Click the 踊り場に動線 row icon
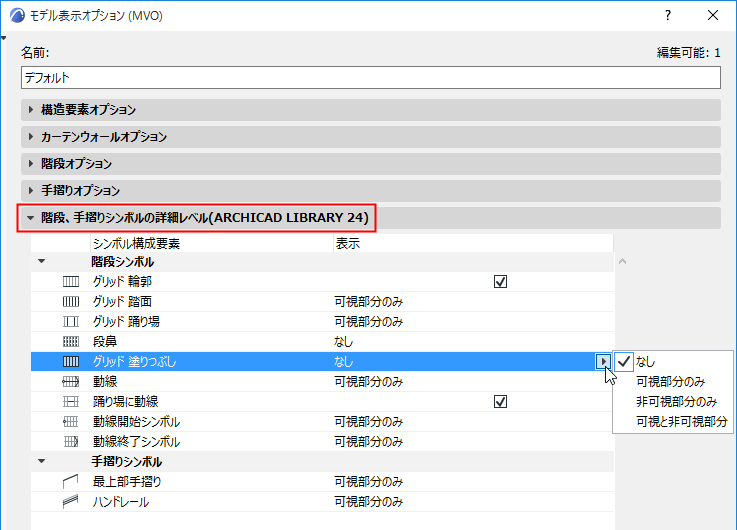737x530 pixels. 71,402
